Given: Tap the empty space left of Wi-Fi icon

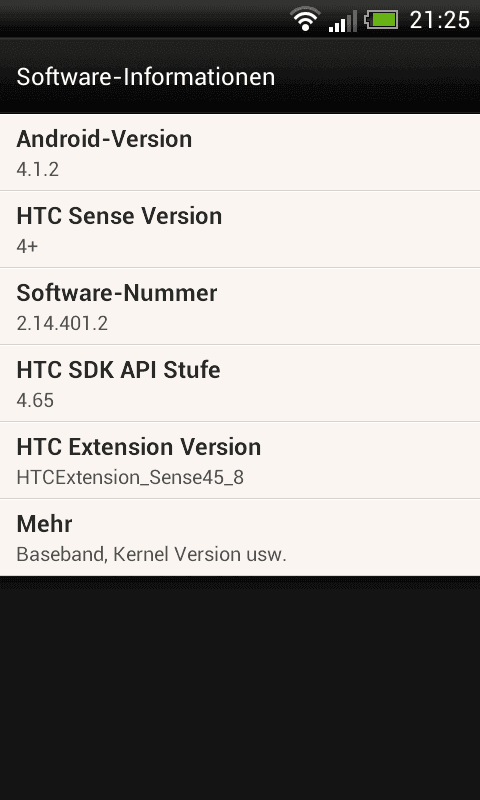Looking at the screenshot, I should [x=143, y=19].
